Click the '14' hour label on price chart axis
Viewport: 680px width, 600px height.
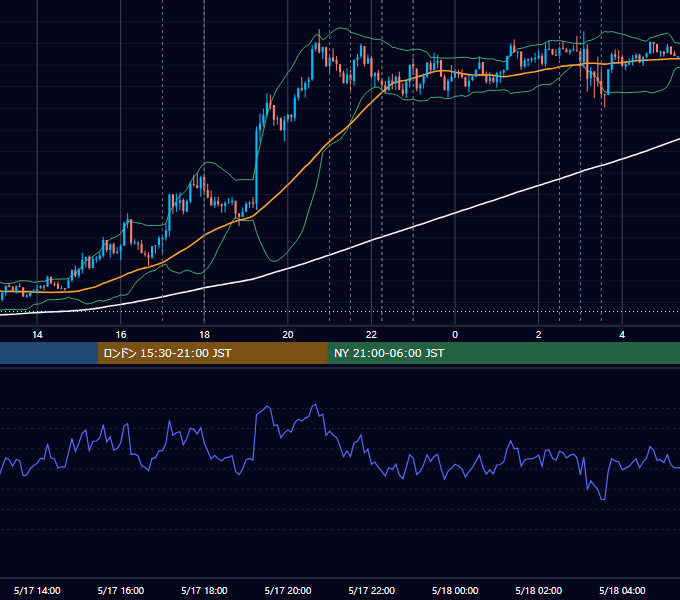point(37,335)
